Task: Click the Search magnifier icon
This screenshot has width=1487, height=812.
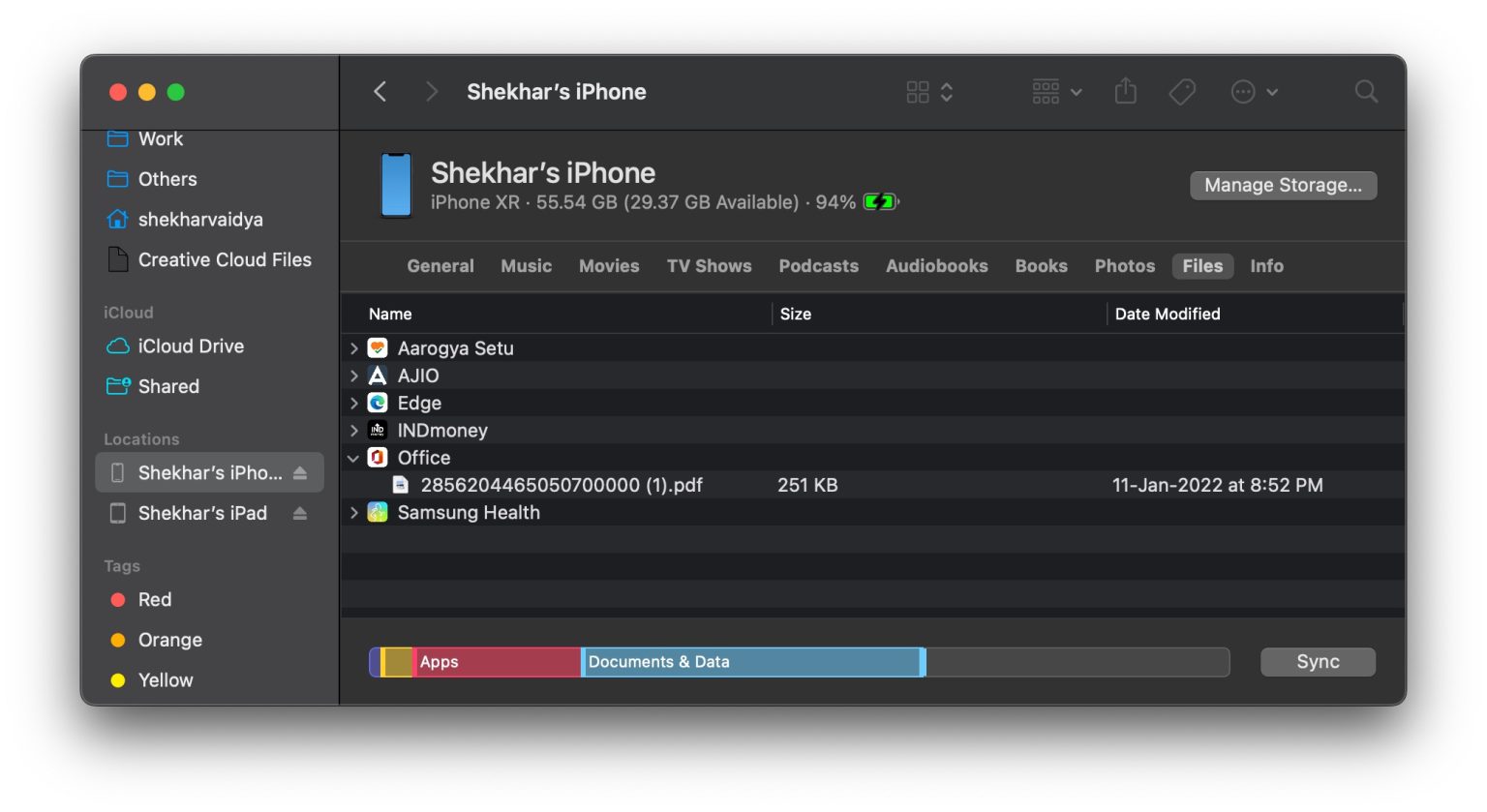Action: point(1366,92)
